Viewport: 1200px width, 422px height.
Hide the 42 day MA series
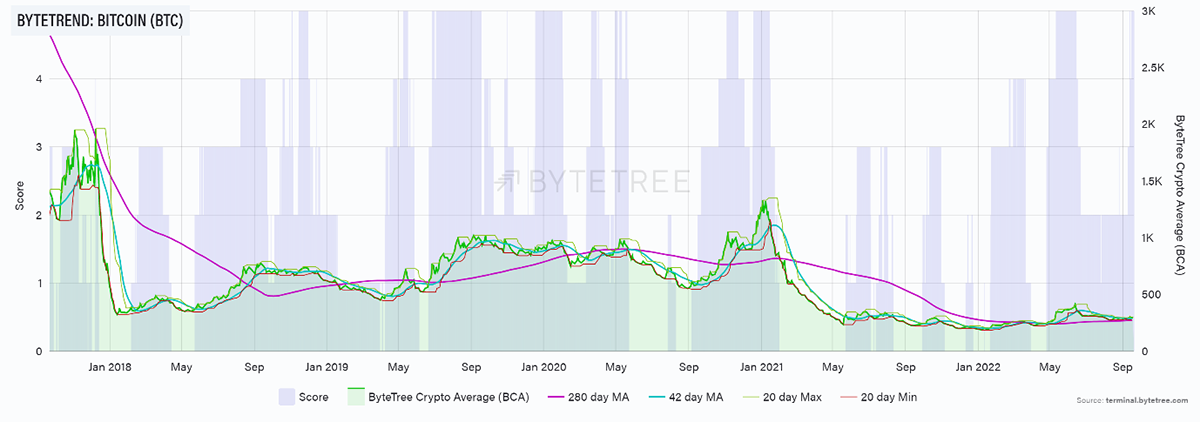[688, 397]
